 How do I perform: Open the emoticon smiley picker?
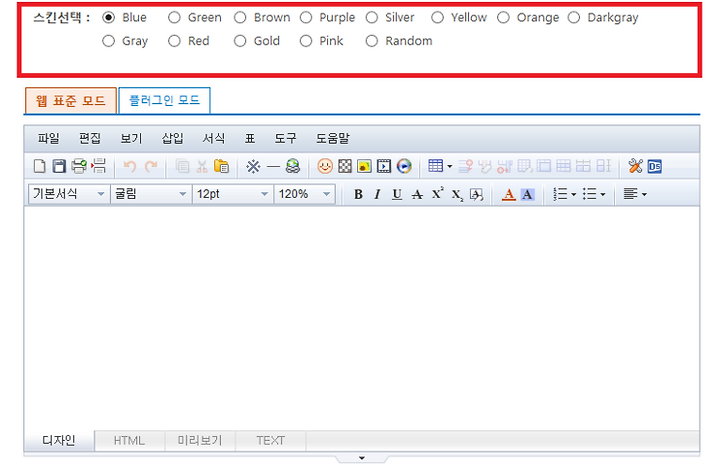(325, 166)
